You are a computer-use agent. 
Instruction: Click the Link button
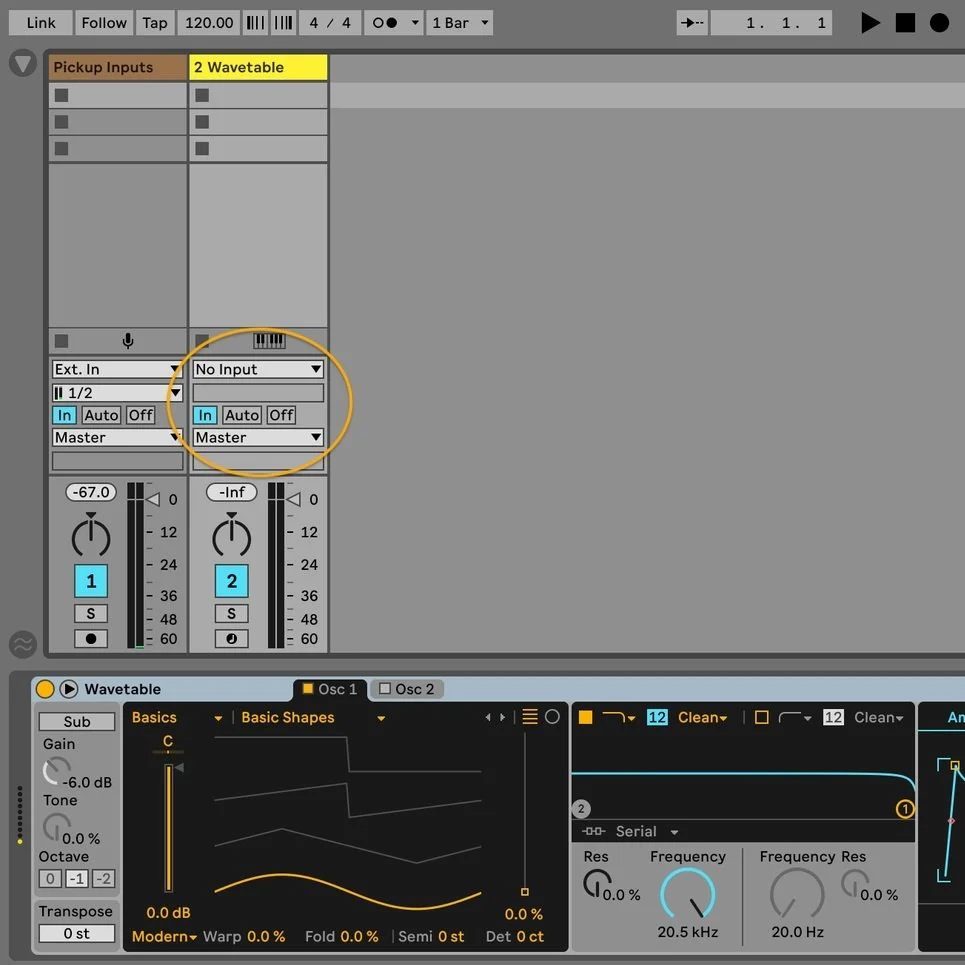(x=41, y=23)
